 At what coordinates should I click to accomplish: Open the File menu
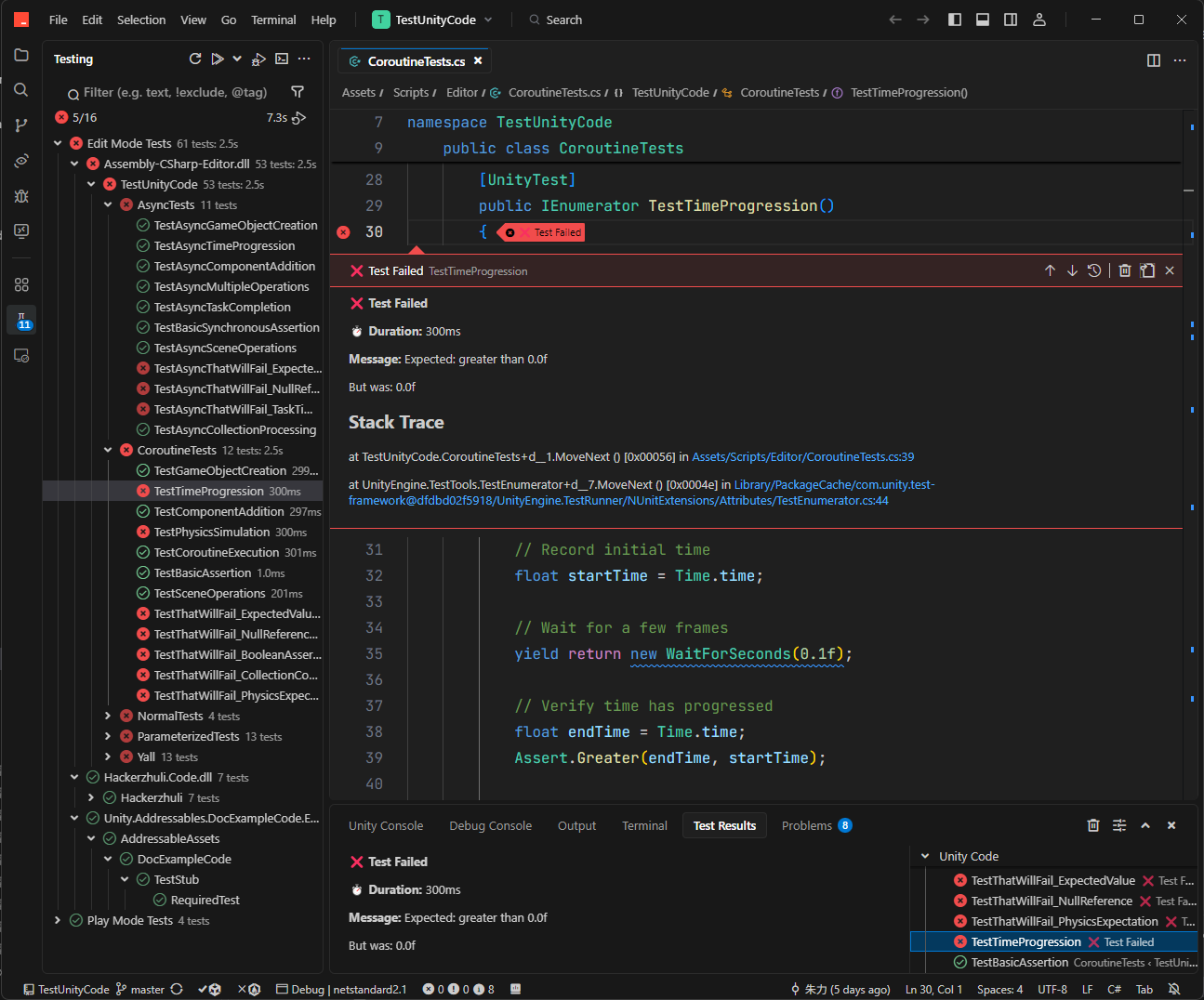click(58, 20)
